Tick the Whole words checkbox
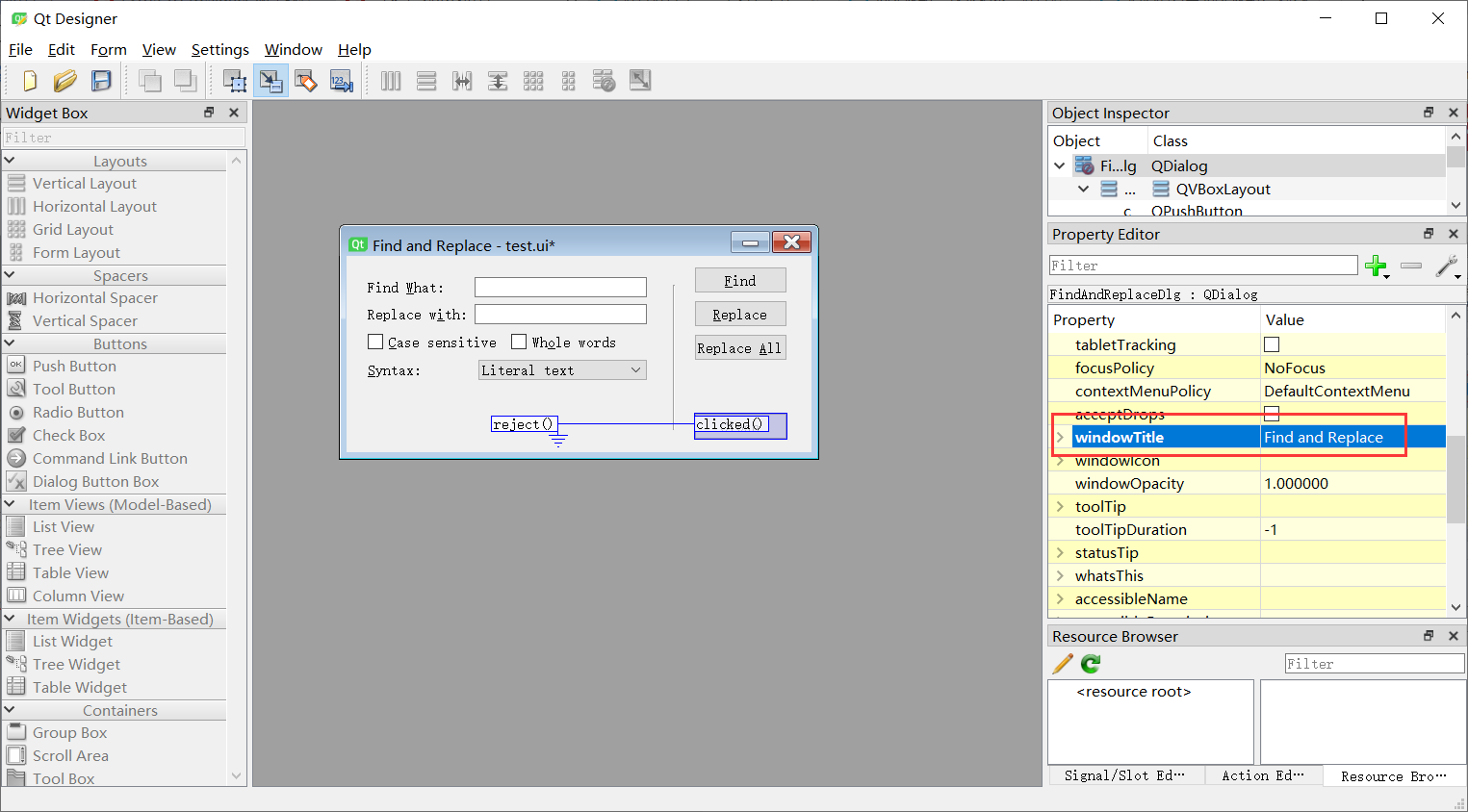Viewport: 1468px width, 812px height. 519,342
